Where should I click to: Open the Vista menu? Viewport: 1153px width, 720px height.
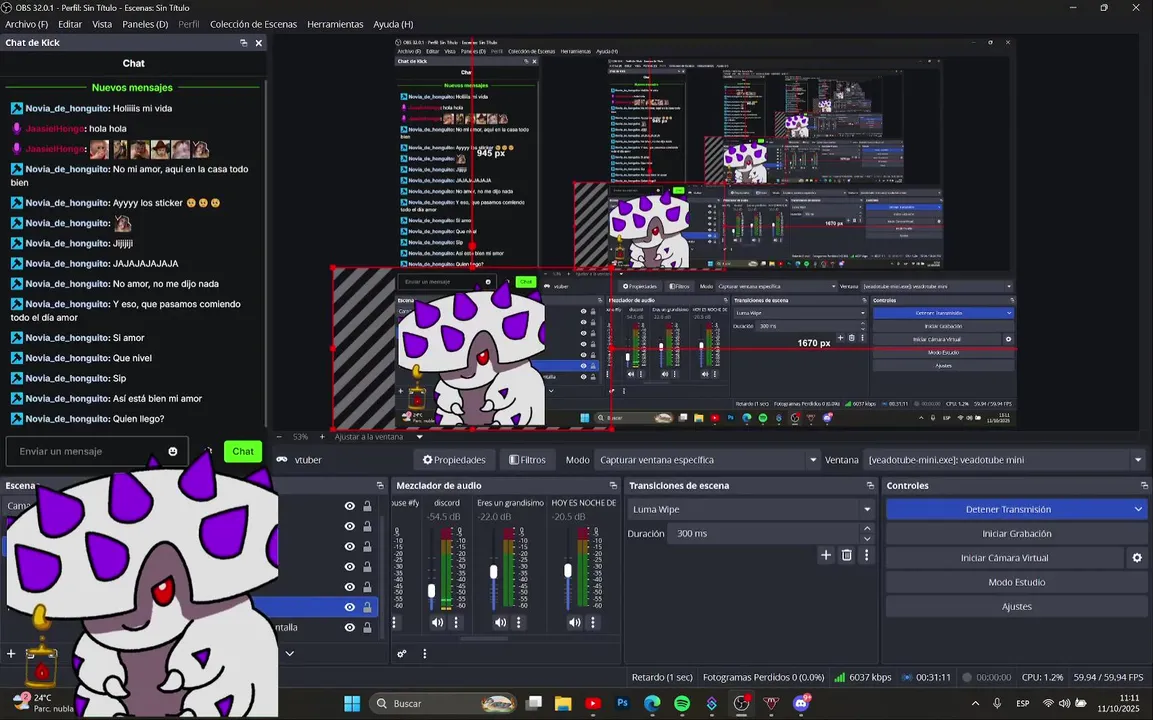(102, 24)
